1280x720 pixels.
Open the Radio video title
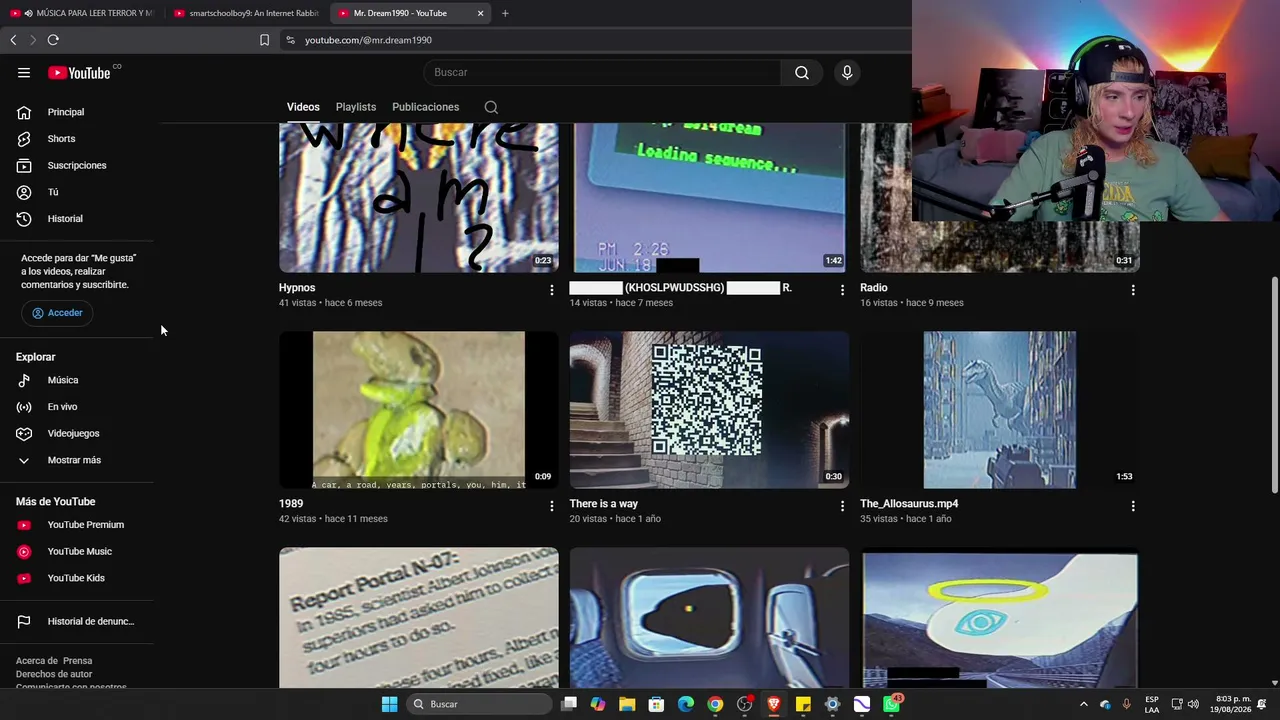pos(874,288)
